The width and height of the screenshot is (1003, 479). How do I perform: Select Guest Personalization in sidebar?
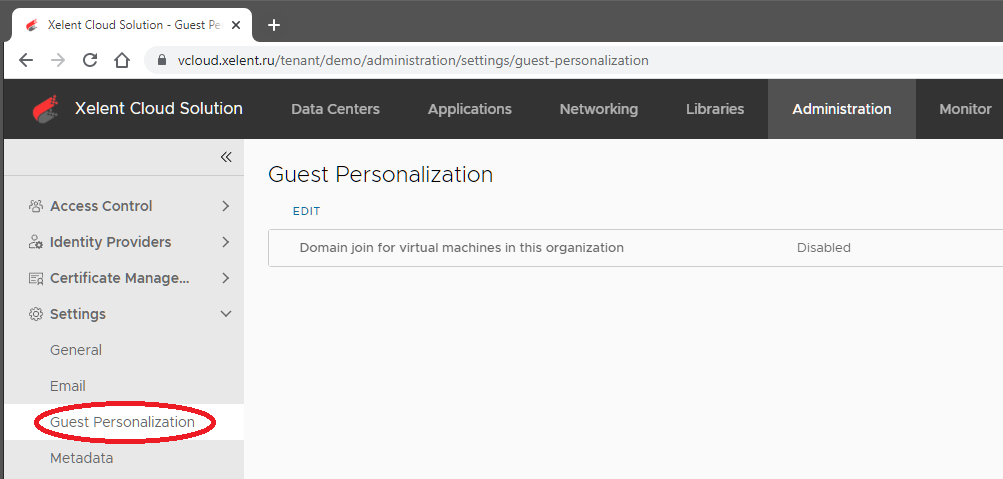(x=122, y=422)
